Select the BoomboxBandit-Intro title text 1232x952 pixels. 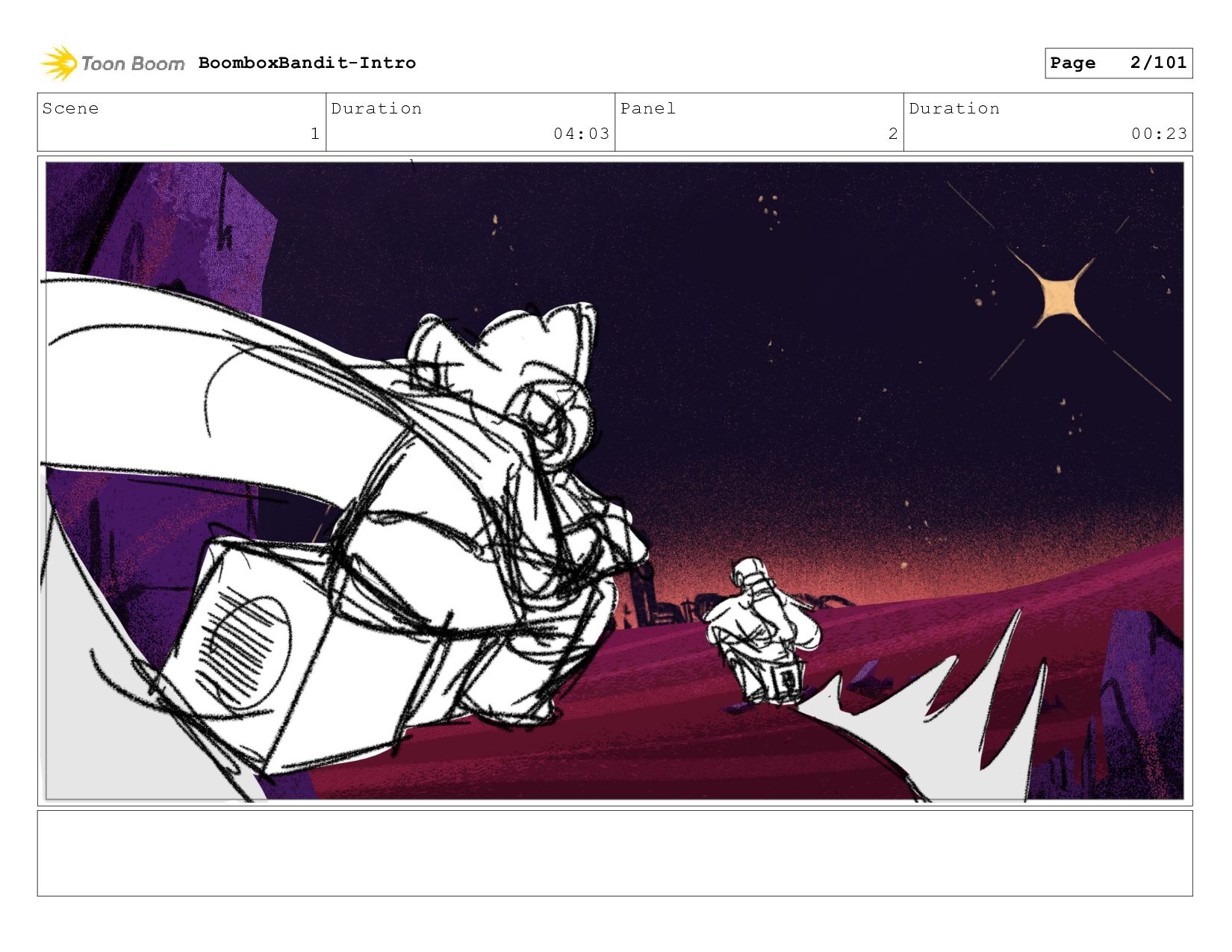[307, 63]
